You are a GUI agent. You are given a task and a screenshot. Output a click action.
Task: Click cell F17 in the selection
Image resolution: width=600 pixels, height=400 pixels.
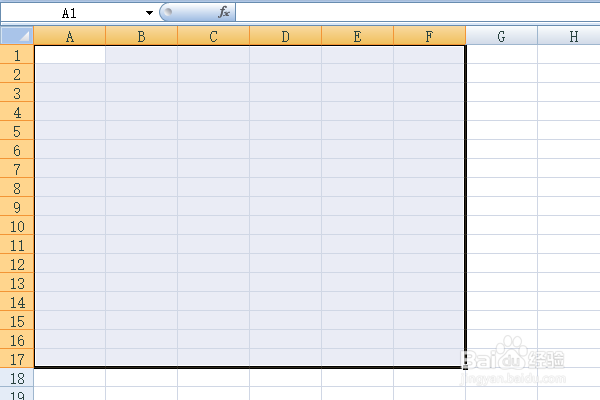click(429, 358)
